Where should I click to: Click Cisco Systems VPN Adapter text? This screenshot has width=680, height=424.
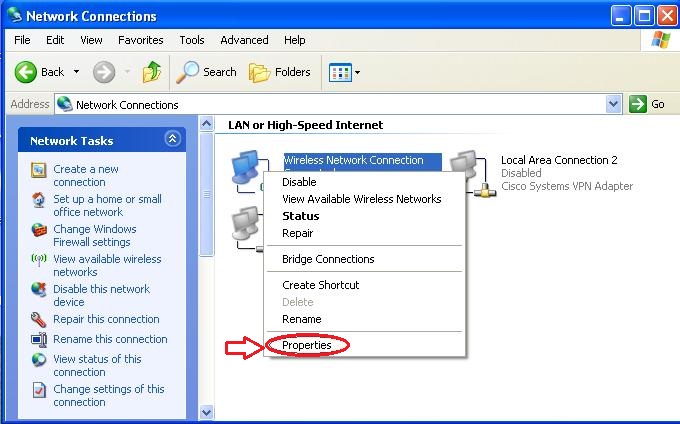click(x=567, y=186)
